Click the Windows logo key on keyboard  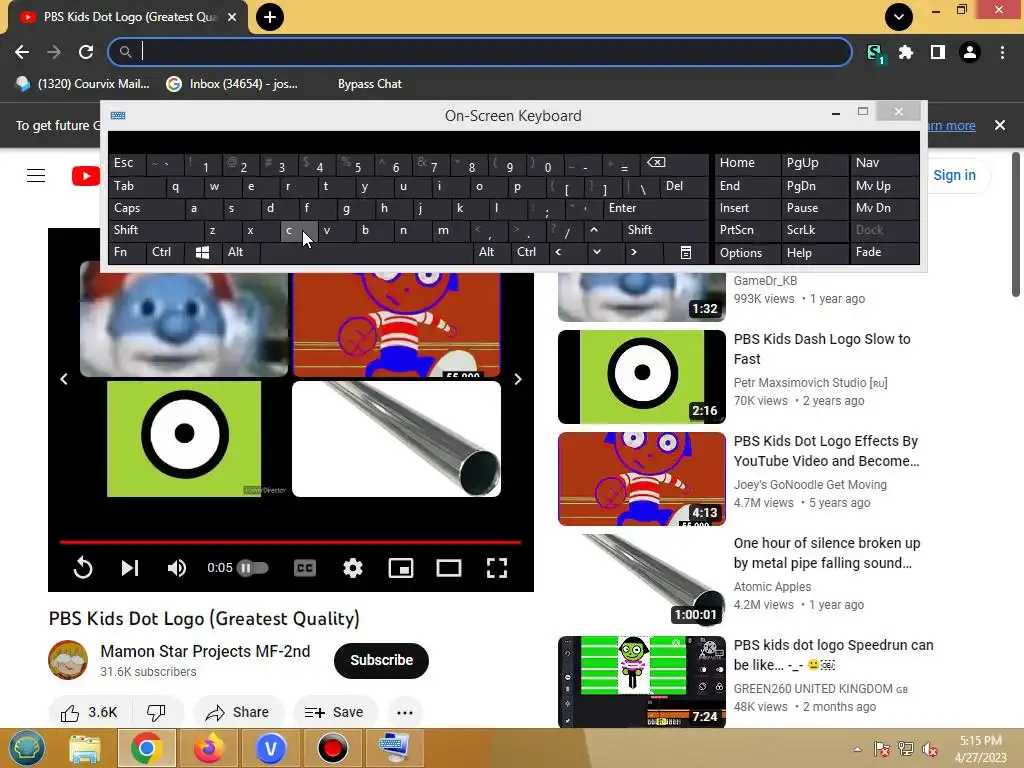(x=202, y=252)
